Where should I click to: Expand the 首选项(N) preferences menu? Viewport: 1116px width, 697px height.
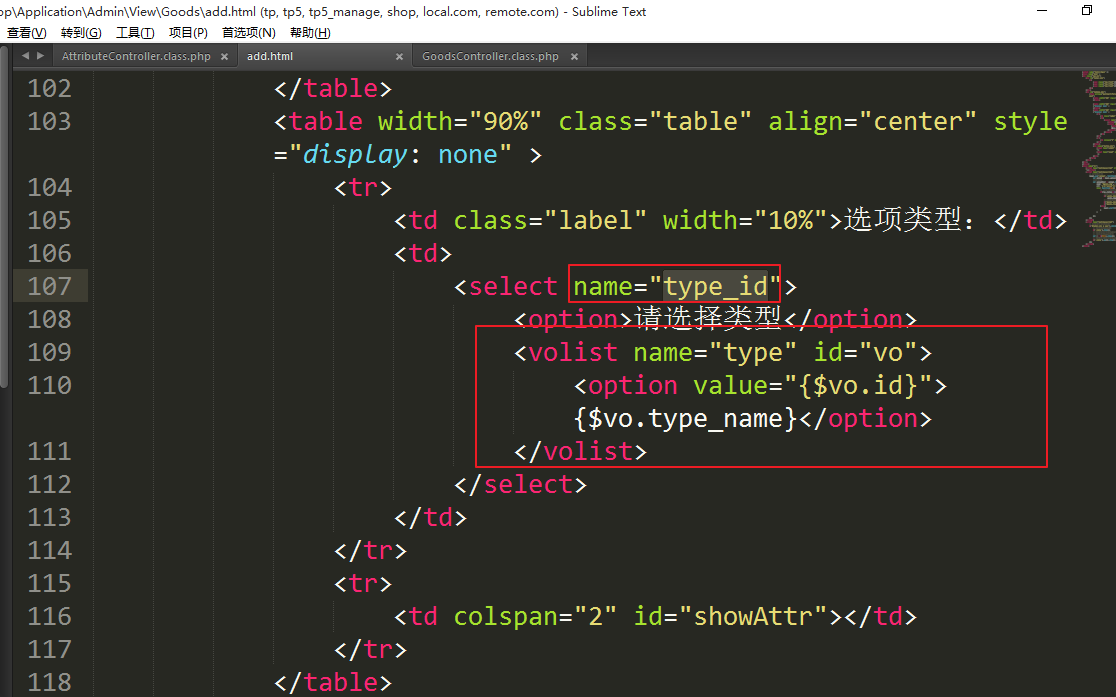[248, 33]
